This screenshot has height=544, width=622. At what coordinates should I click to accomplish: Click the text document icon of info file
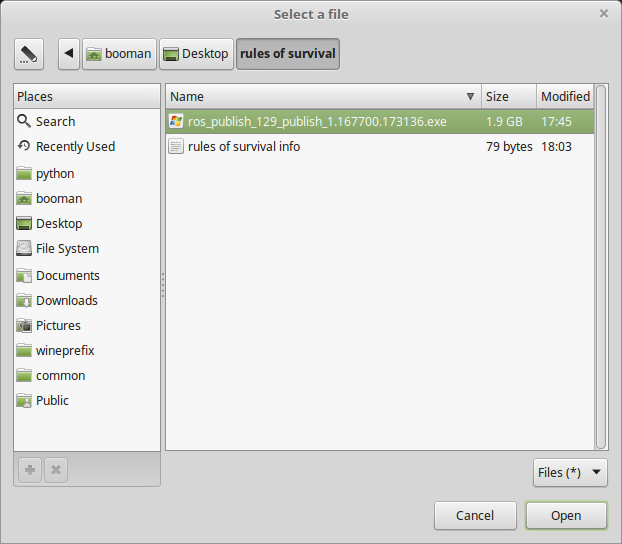pyautogui.click(x=176, y=146)
